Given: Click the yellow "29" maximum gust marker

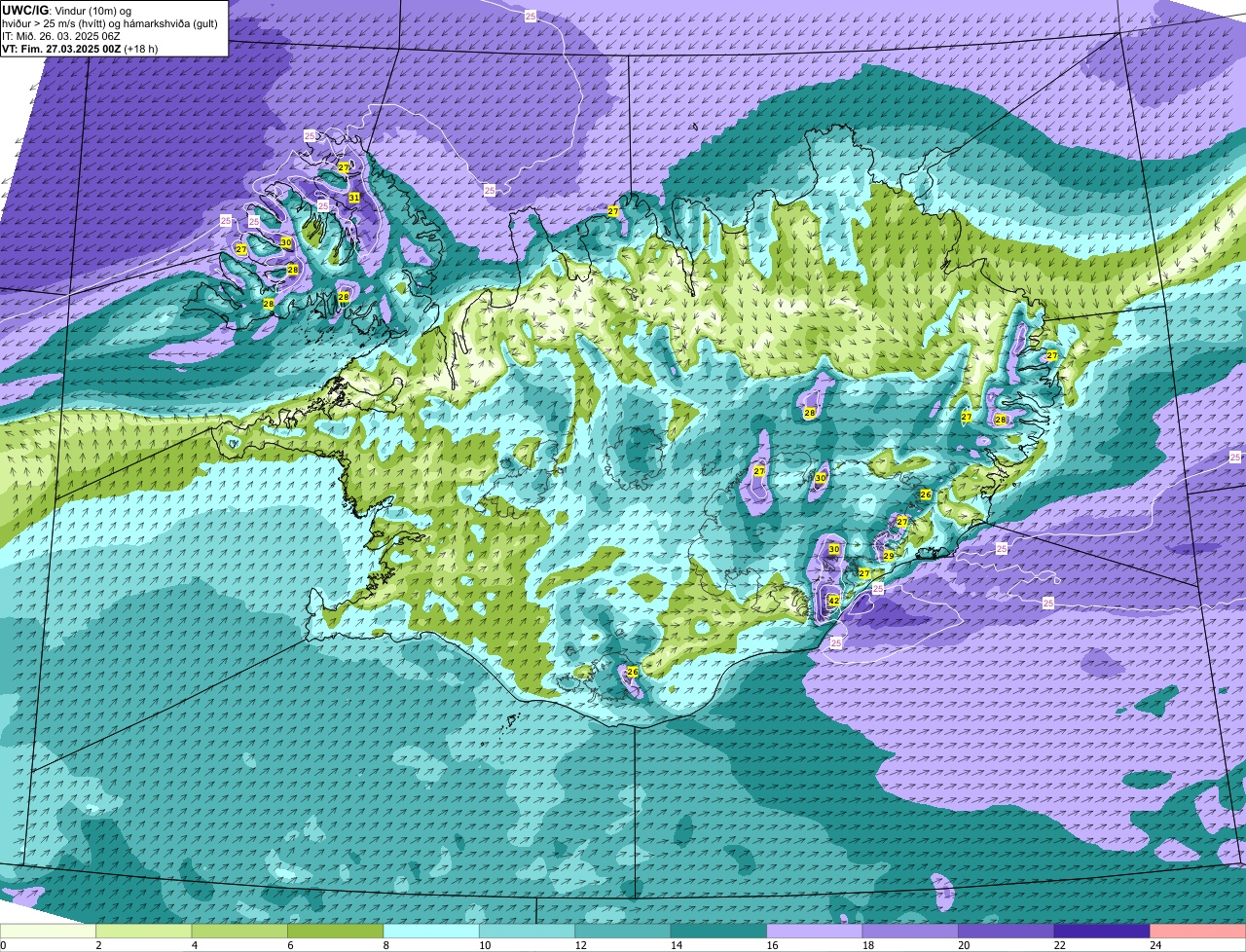Looking at the screenshot, I should [x=888, y=556].
